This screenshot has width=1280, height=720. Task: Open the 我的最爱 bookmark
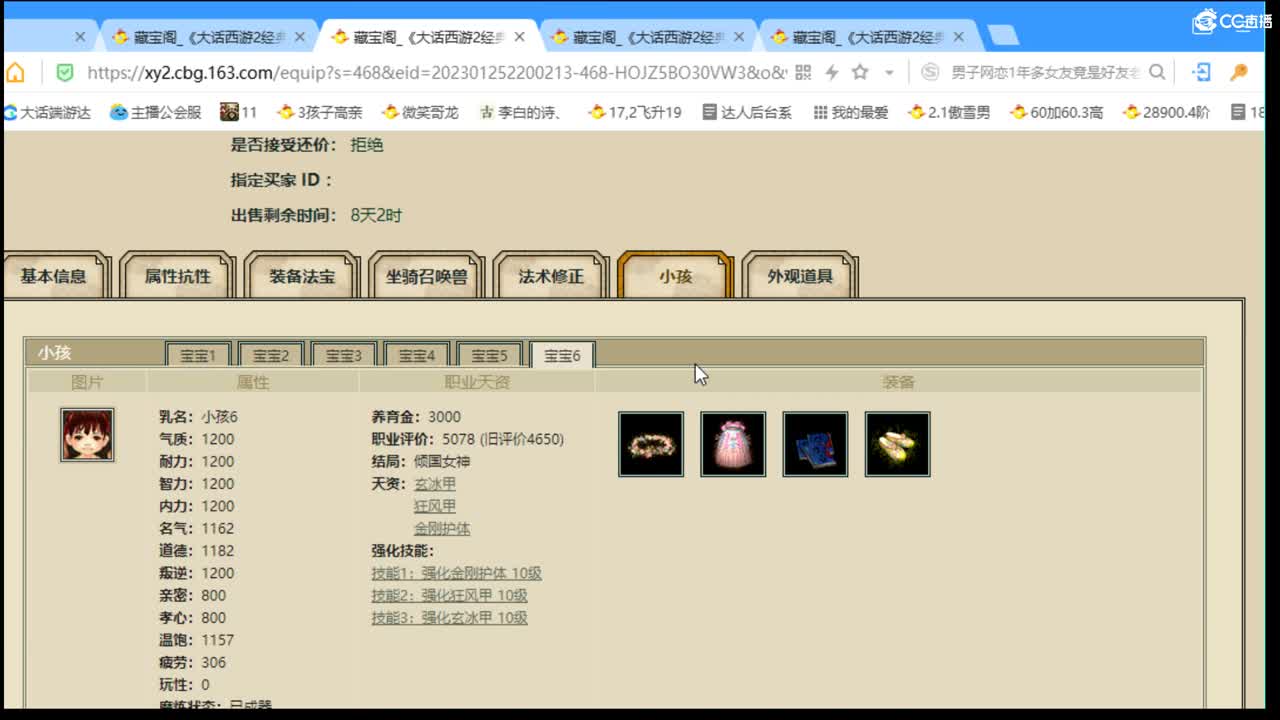click(851, 112)
